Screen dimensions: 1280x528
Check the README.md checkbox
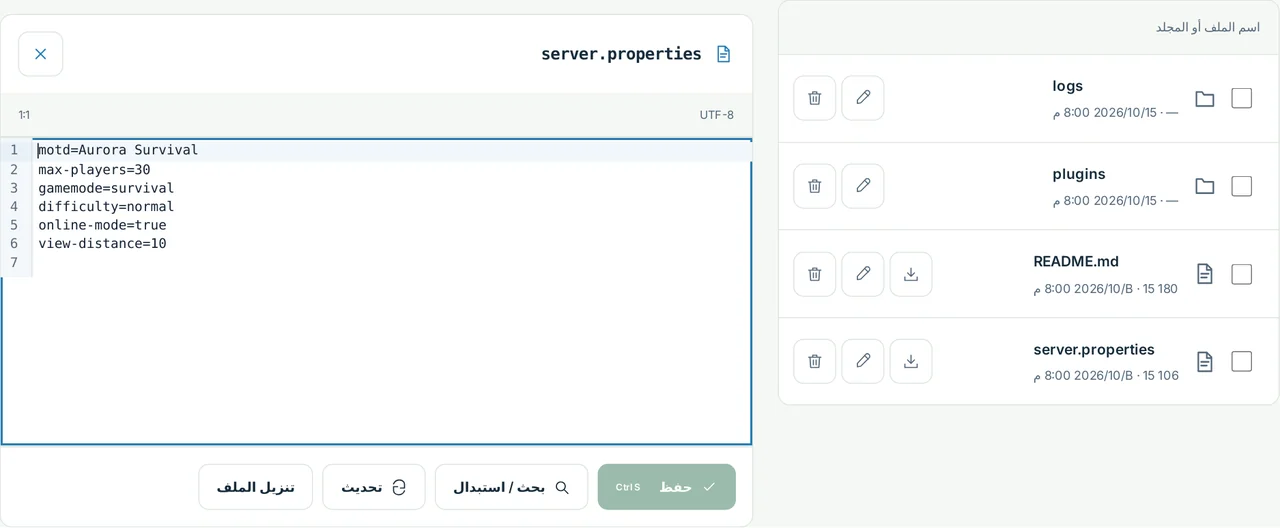click(x=1242, y=274)
